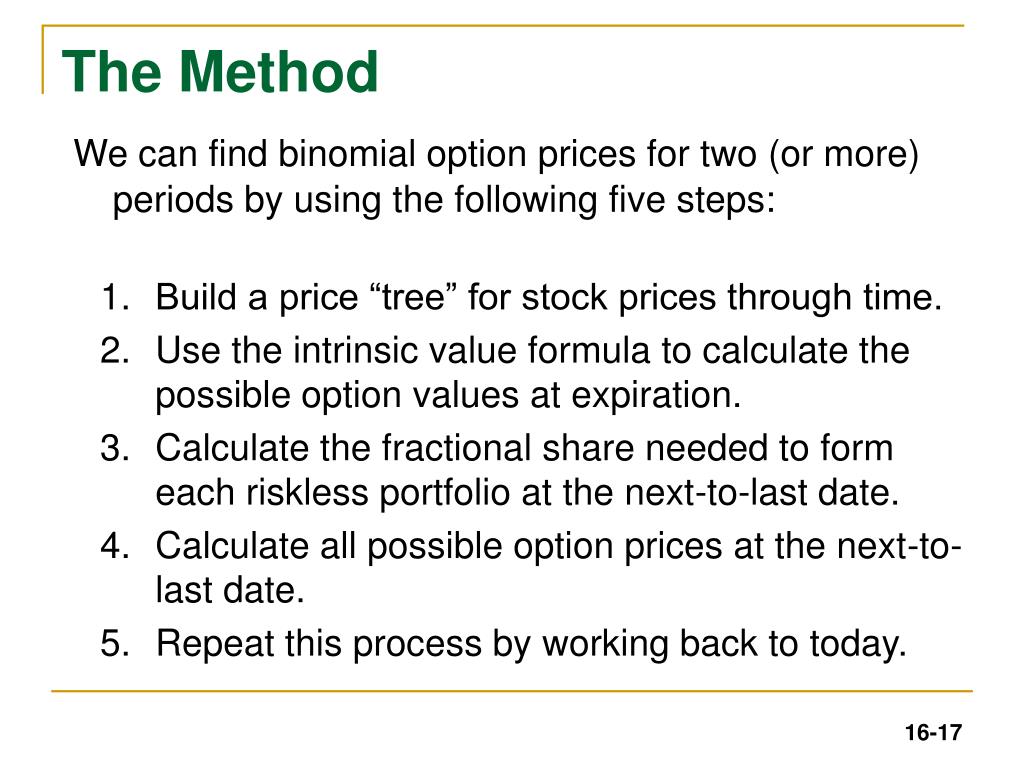Click "(or more)" in the intro sentence
Screen dimensions: 1024x768
(844, 155)
